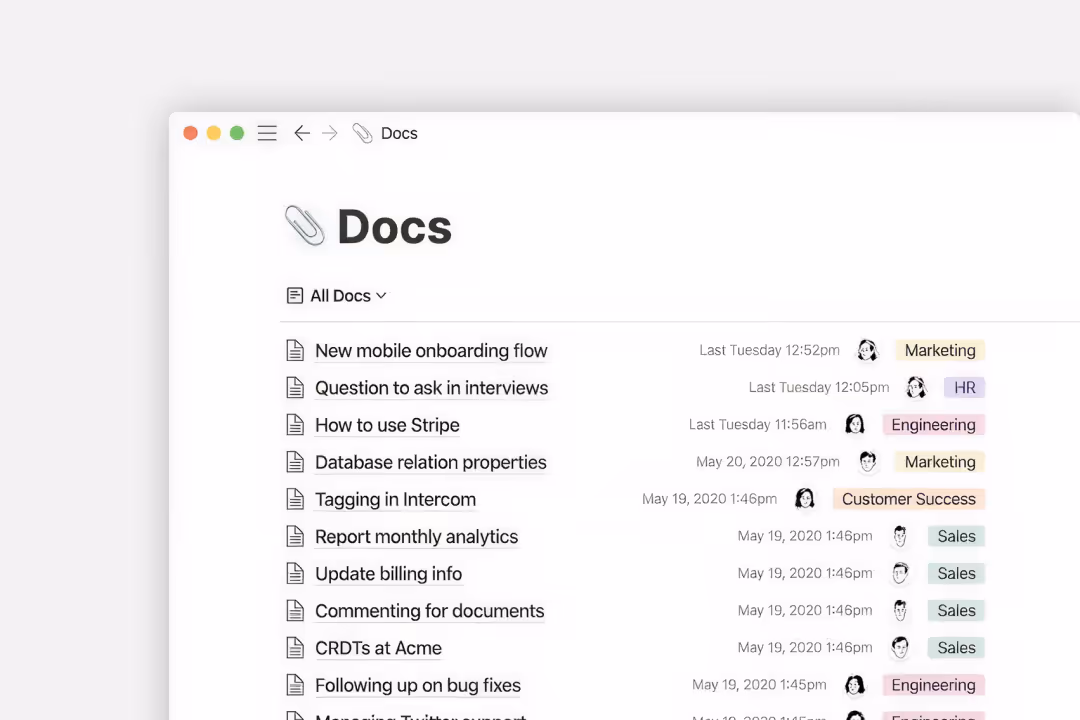Click the HR tag

point(964,387)
